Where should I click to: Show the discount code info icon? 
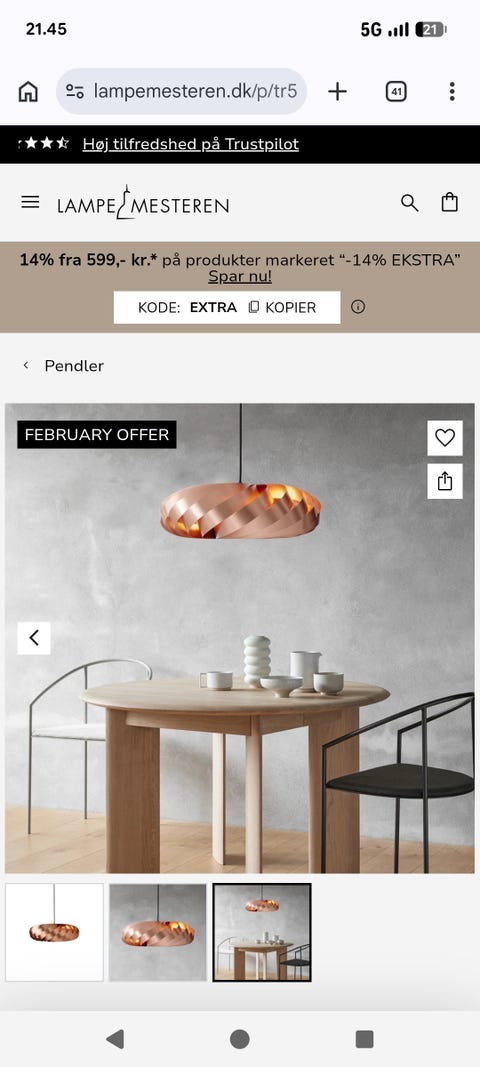click(x=358, y=307)
